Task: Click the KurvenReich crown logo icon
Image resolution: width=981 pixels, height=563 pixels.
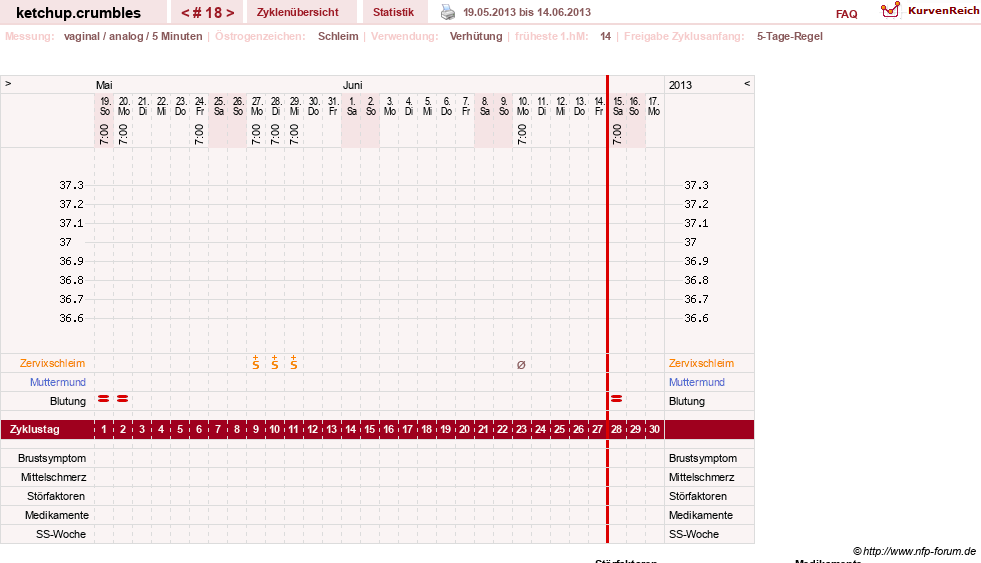Action: [890, 9]
